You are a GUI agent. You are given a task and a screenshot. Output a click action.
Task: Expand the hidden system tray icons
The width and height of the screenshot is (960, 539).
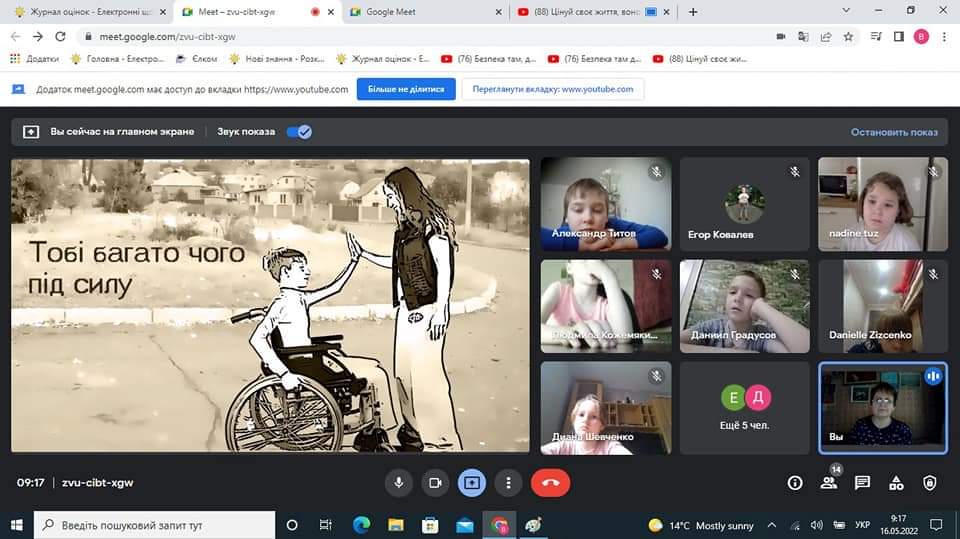[771, 525]
